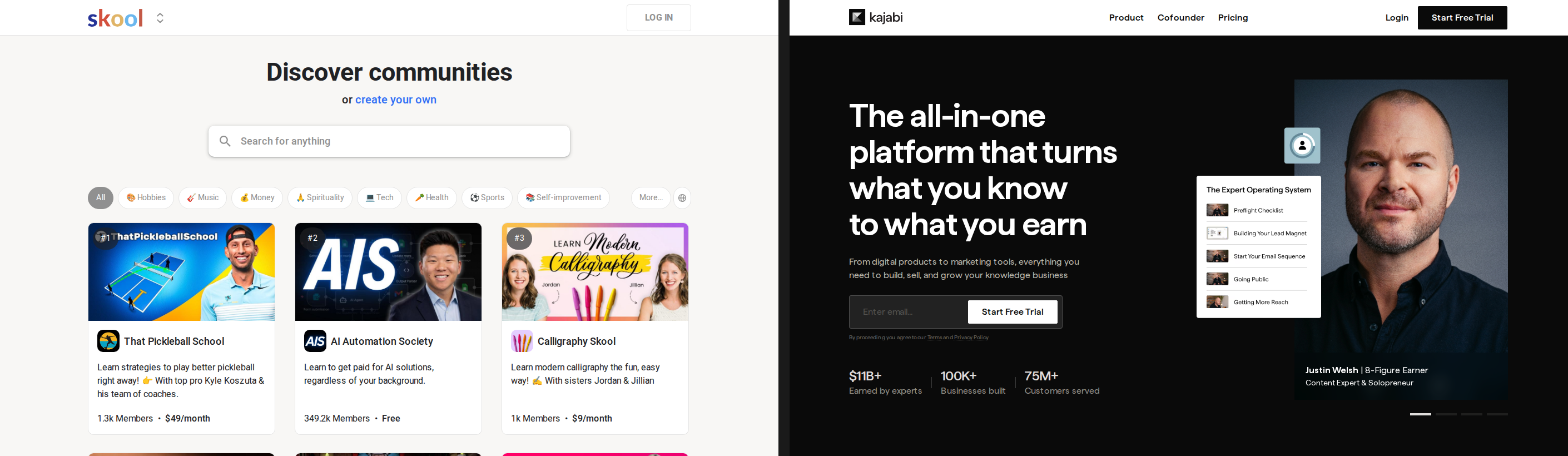Open the create your own link
This screenshot has height=456, width=1568.
(x=396, y=100)
